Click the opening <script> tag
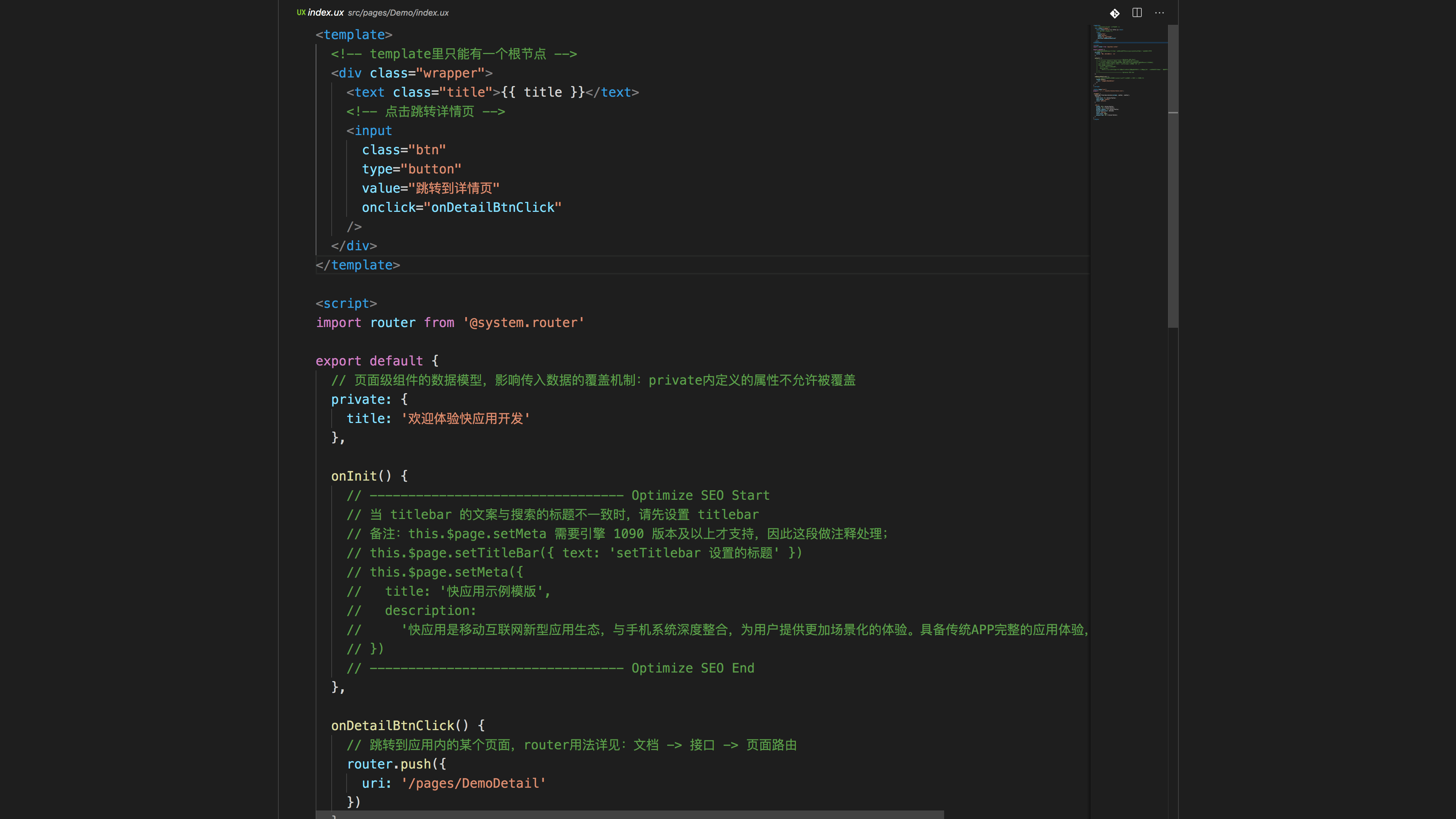The height and width of the screenshot is (819, 1456). click(346, 304)
